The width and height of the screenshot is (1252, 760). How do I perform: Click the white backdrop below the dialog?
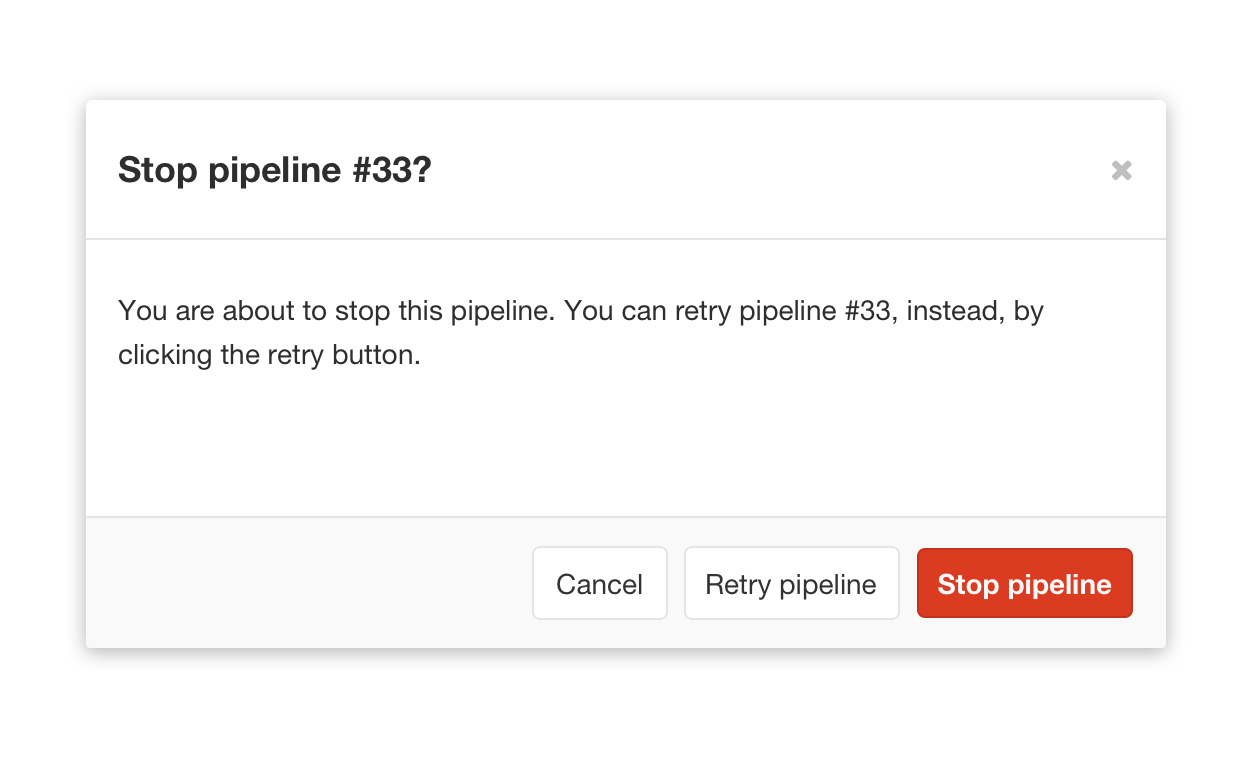coord(625,705)
